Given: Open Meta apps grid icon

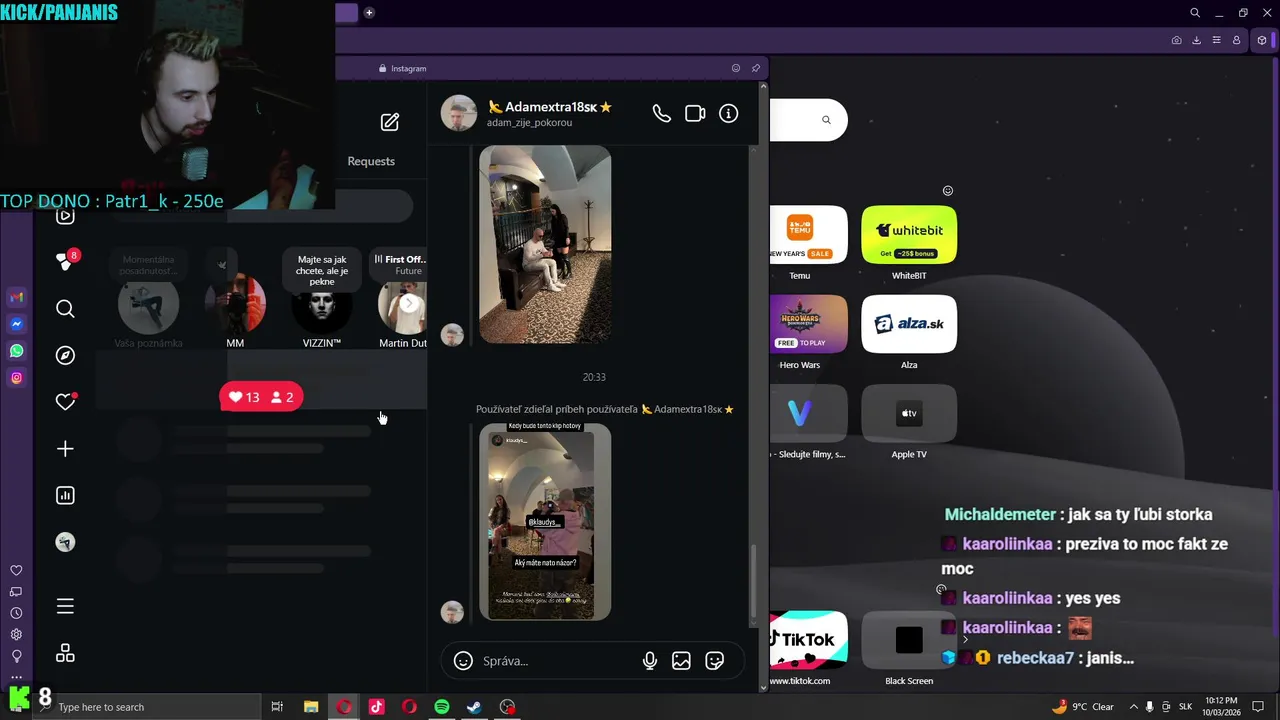Looking at the screenshot, I should point(65,653).
